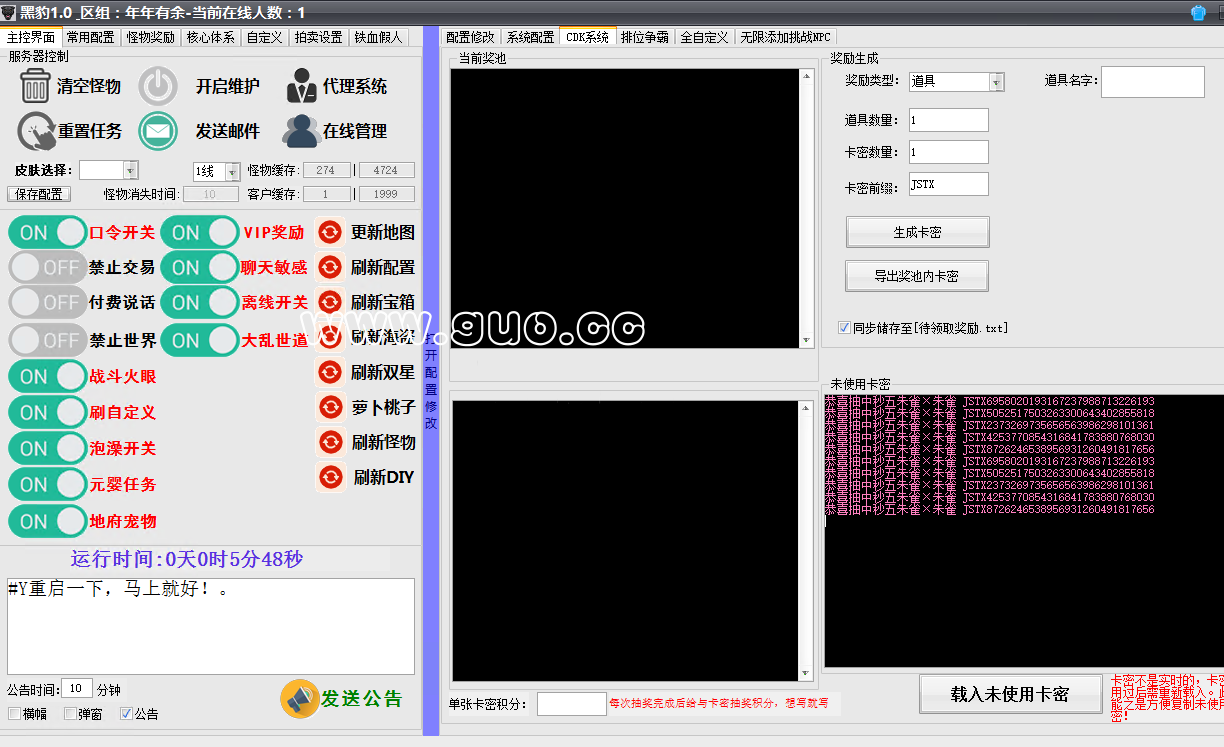Switch to the 常用配置 tab
The image size is (1224, 747).
90,37
